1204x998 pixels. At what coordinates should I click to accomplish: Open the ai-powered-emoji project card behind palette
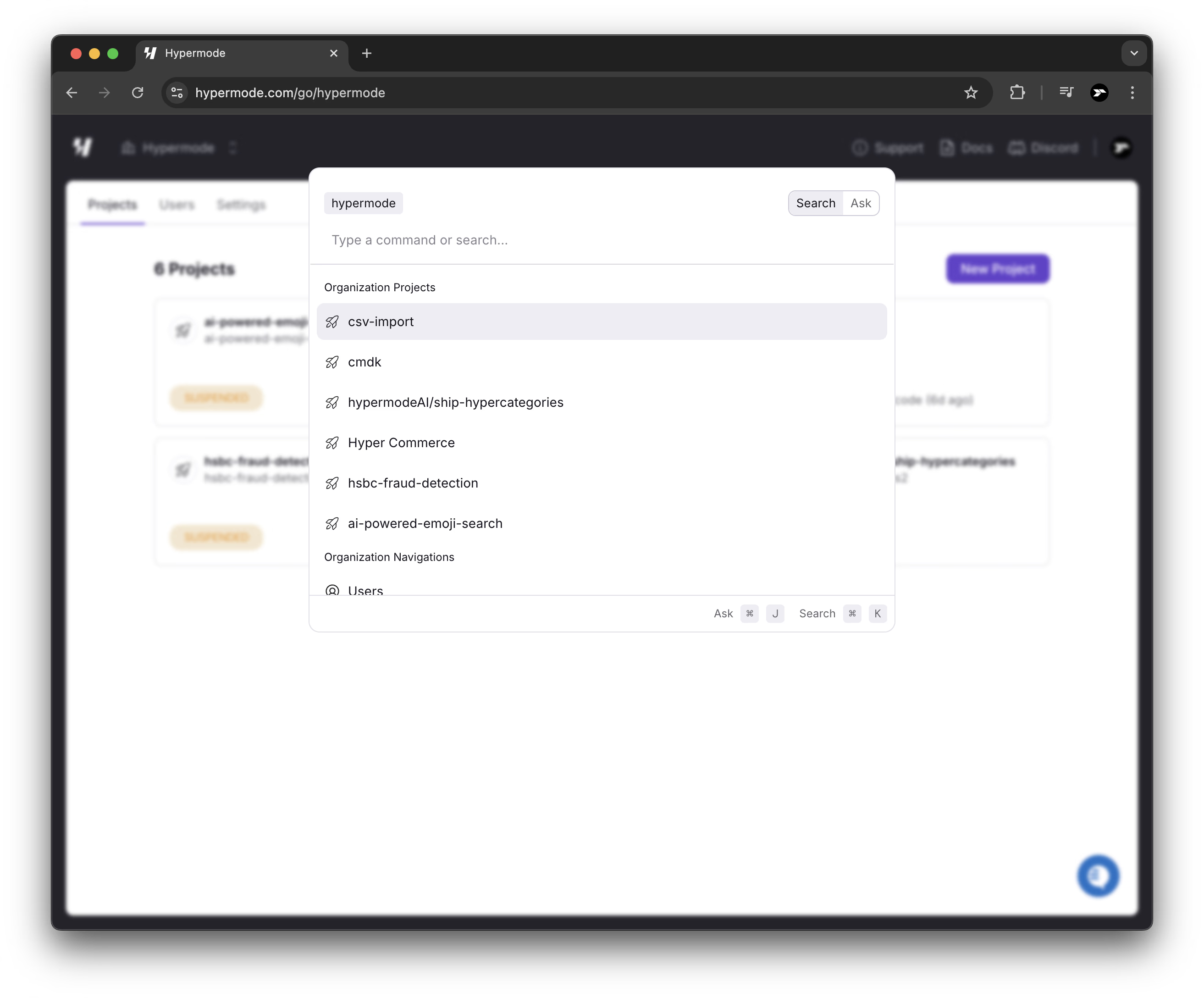[232, 362]
